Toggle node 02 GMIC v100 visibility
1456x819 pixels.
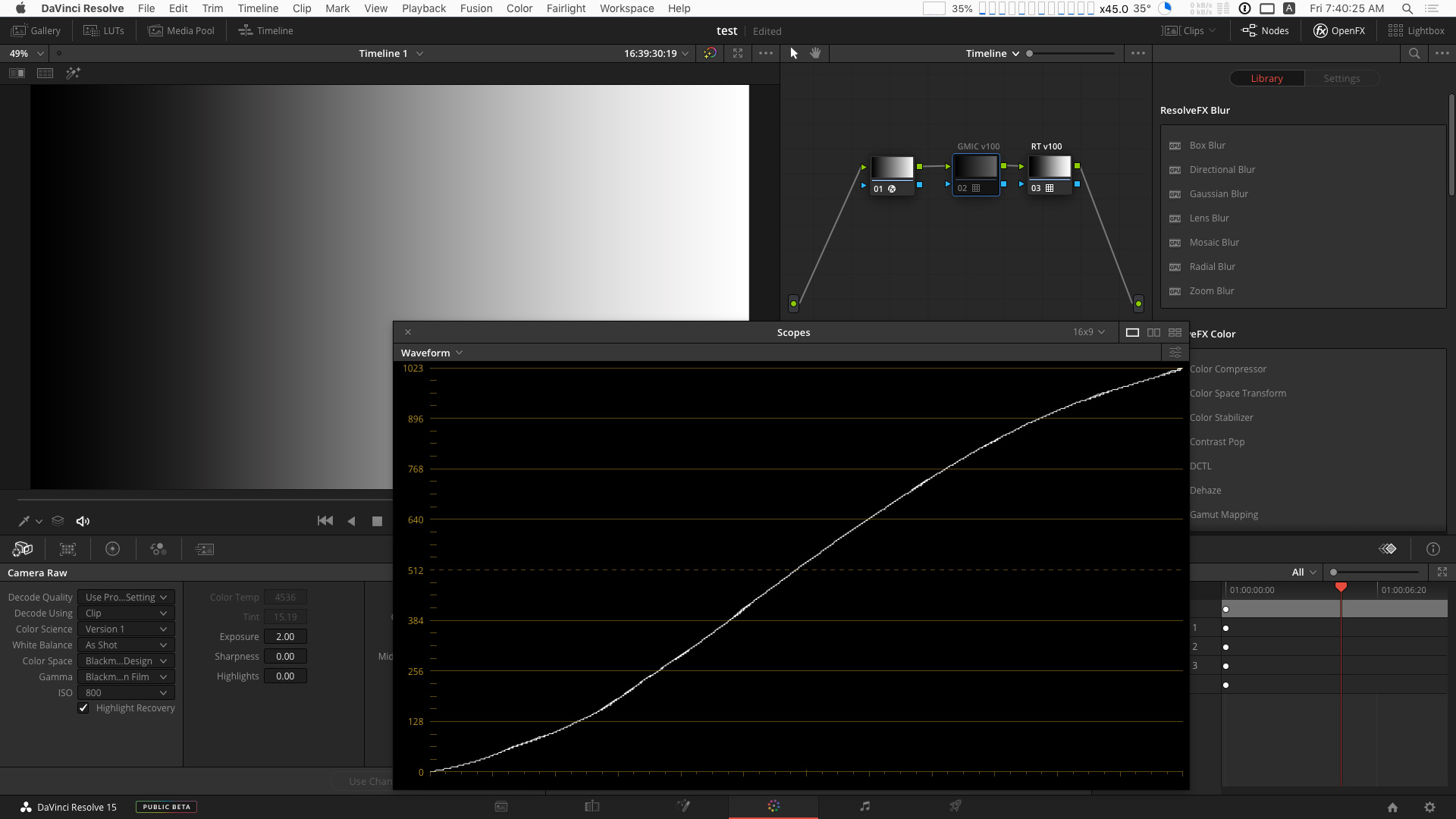(964, 188)
